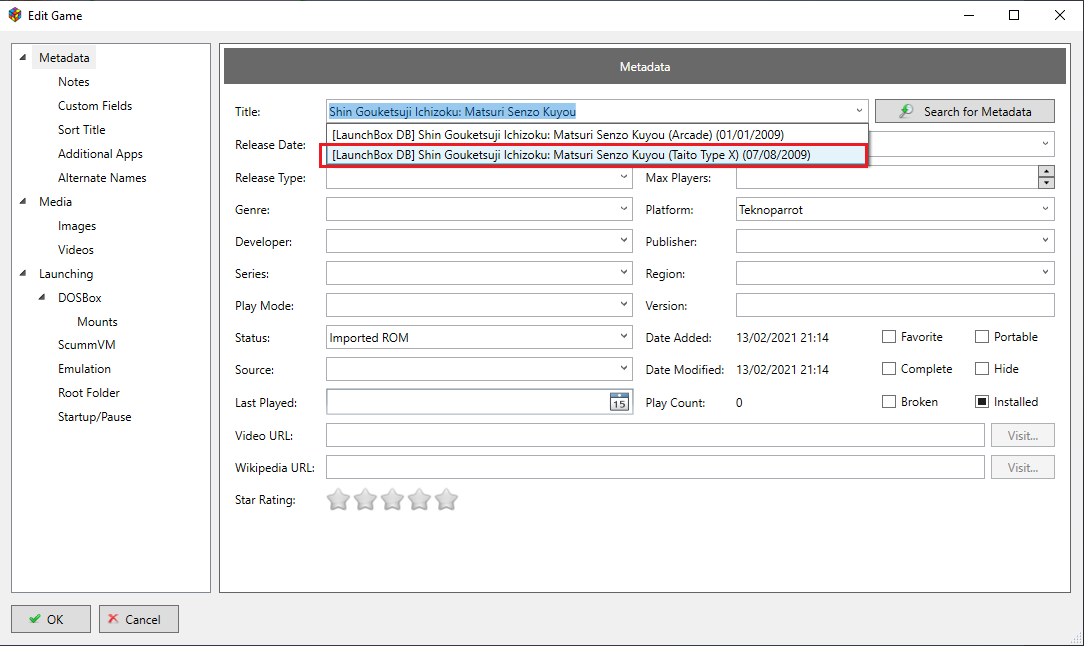Image resolution: width=1085 pixels, height=646 pixels.
Task: Toggle the Installed checkbox
Action: point(982,402)
